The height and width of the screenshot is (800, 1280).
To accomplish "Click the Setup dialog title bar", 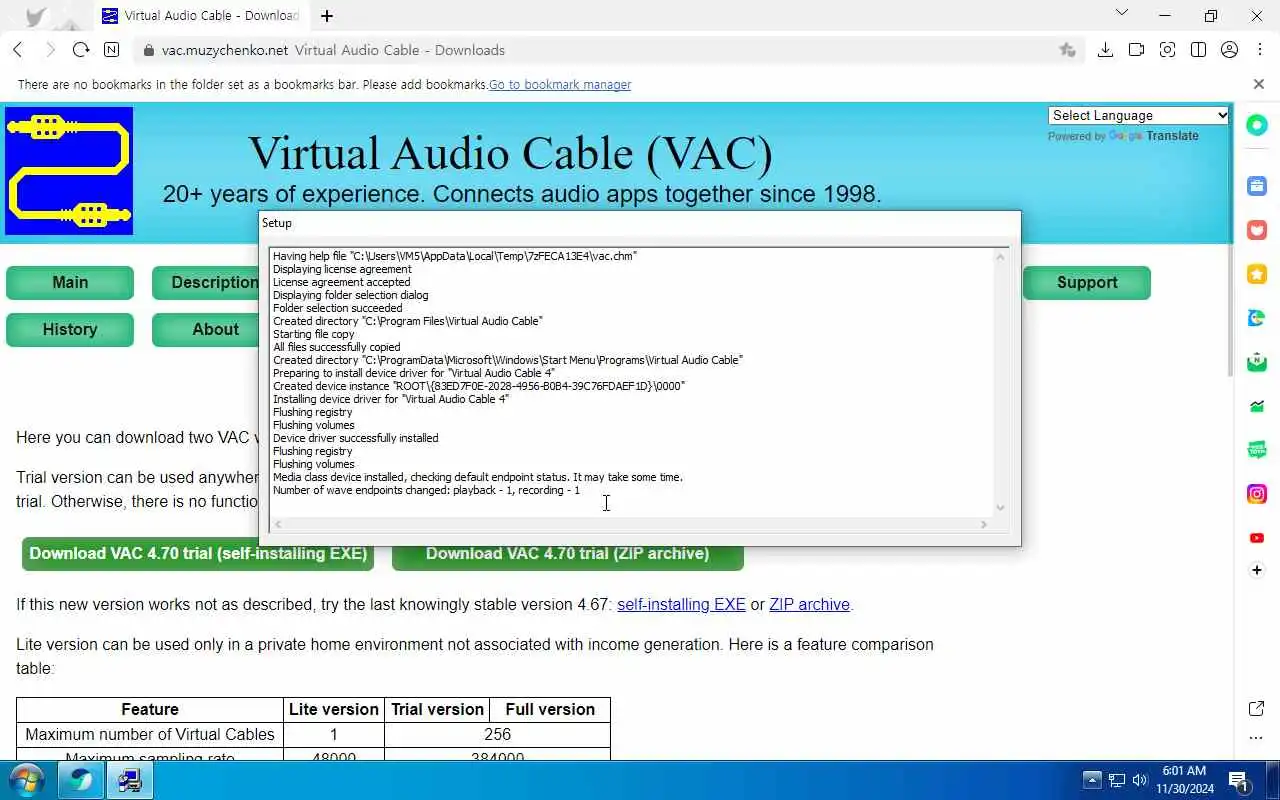I will tap(640, 223).
